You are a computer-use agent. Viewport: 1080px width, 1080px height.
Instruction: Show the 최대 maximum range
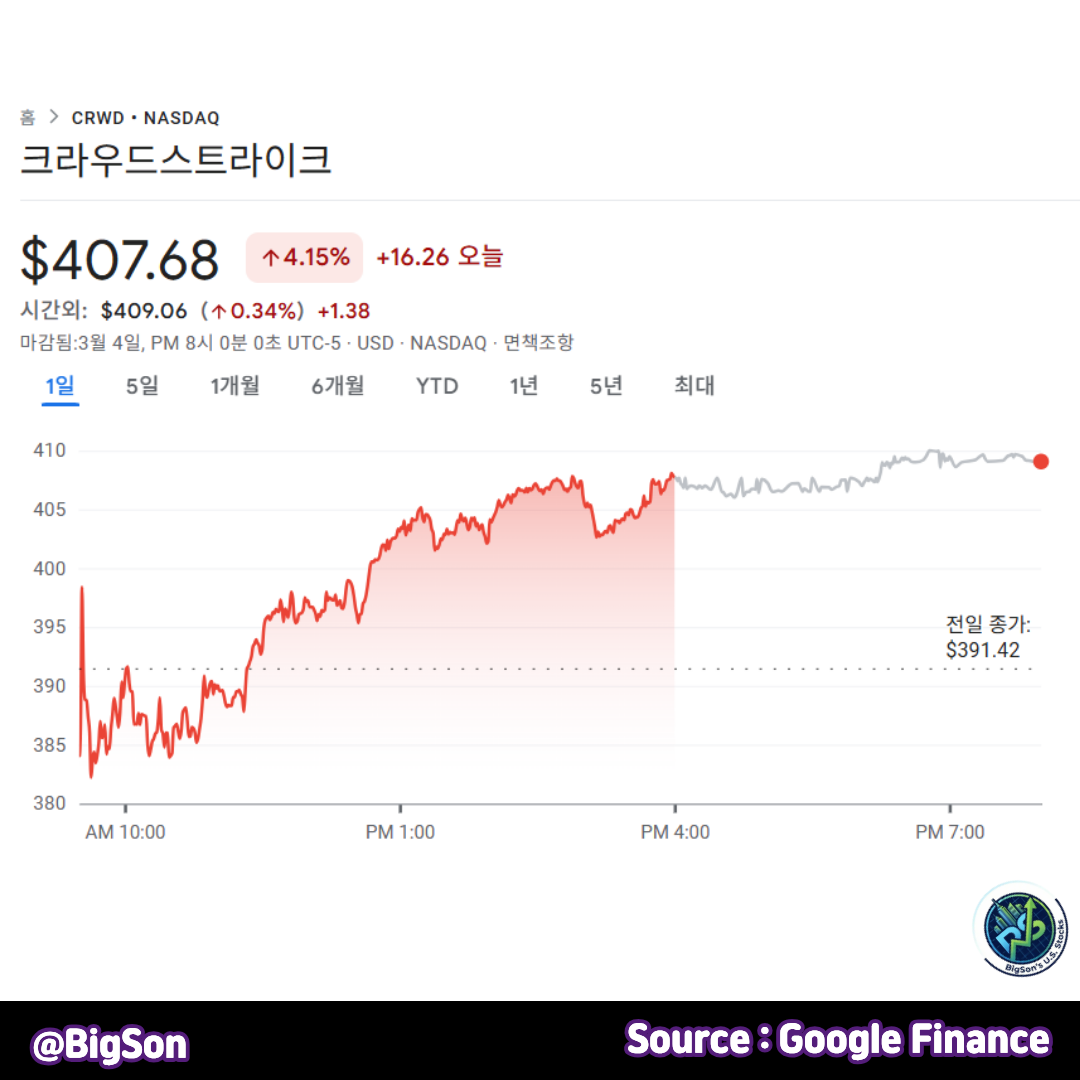(694, 386)
